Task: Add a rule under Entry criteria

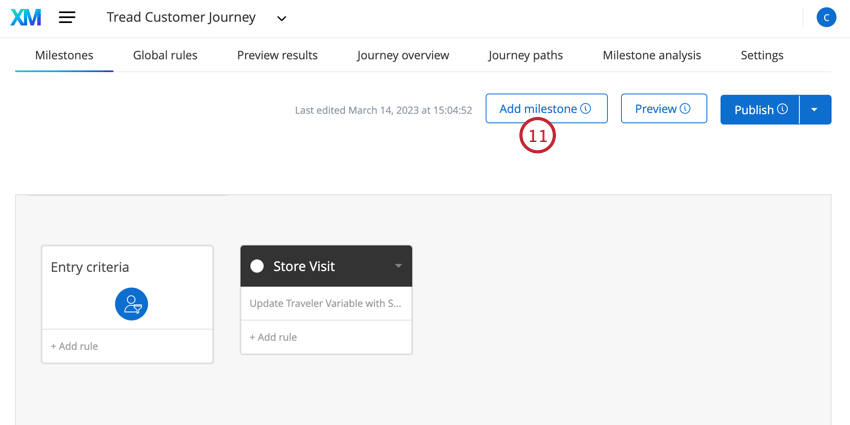Action: pos(74,346)
